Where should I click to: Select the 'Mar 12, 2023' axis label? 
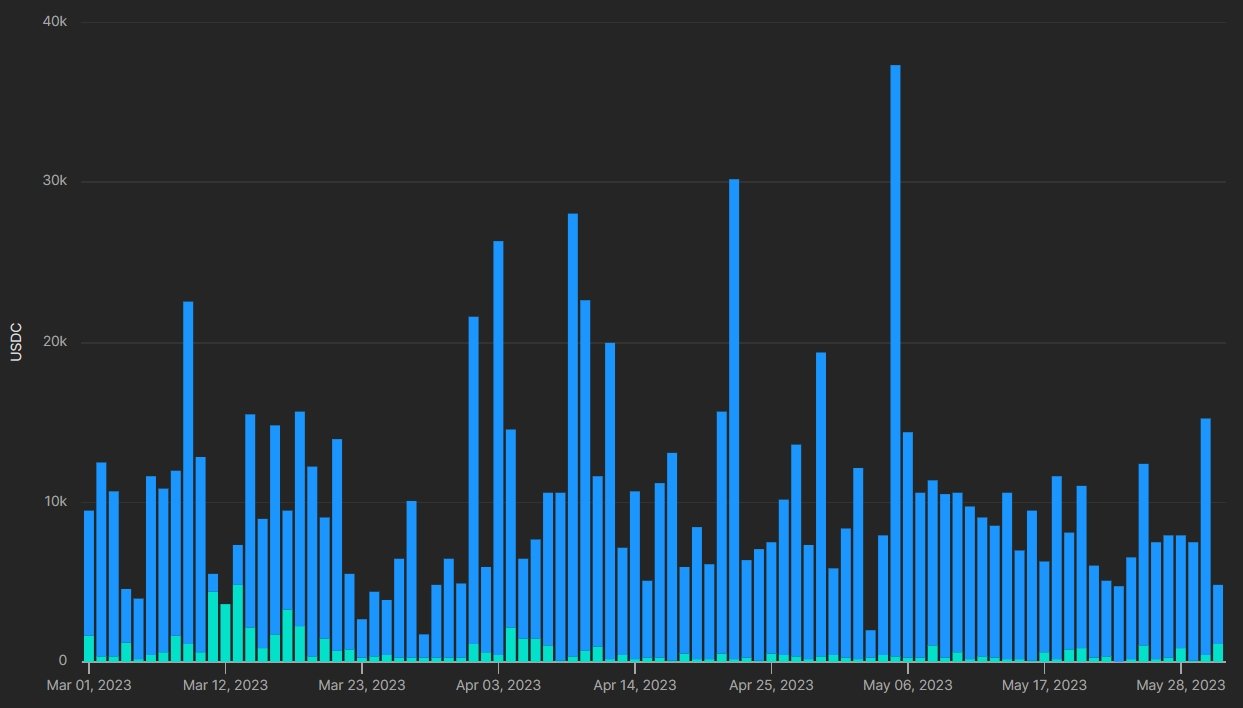point(226,685)
